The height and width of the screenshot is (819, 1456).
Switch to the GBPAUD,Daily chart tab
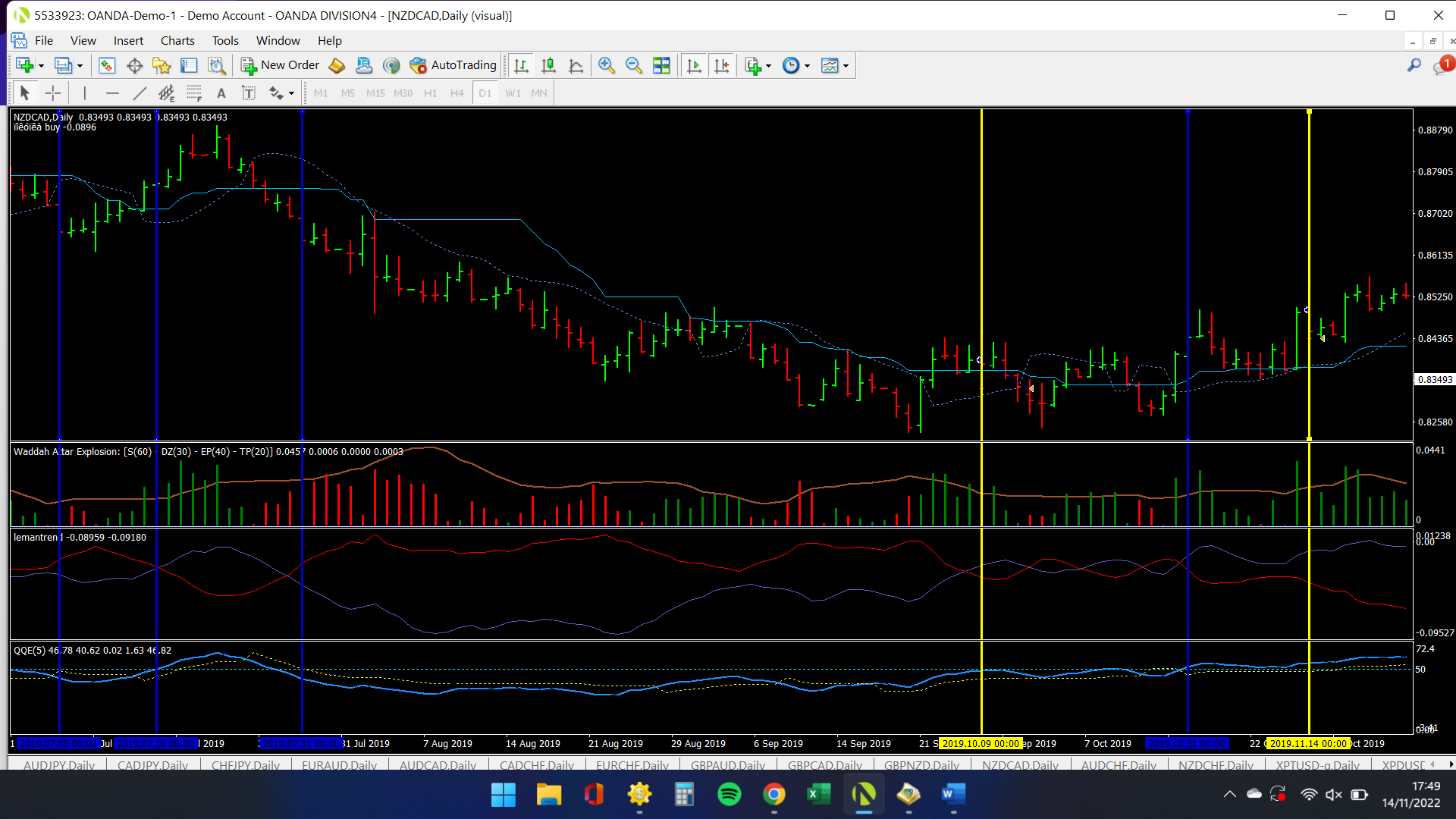727,765
